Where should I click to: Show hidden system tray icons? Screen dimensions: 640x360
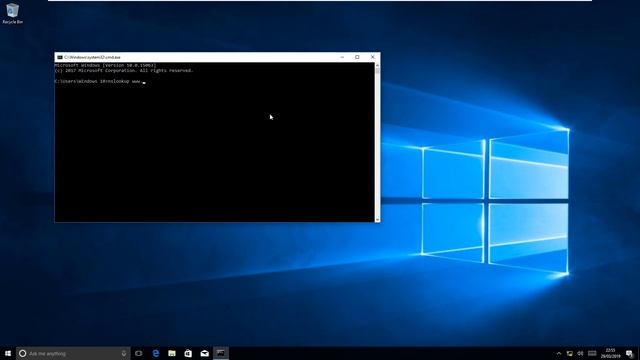click(559, 353)
